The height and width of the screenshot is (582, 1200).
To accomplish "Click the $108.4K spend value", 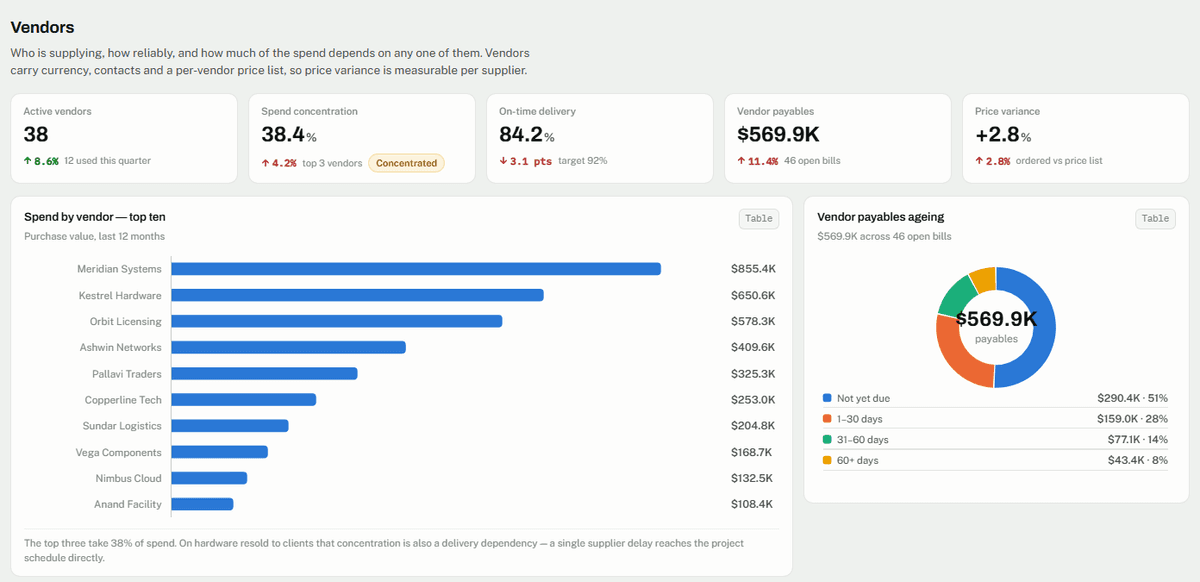I will [752, 504].
